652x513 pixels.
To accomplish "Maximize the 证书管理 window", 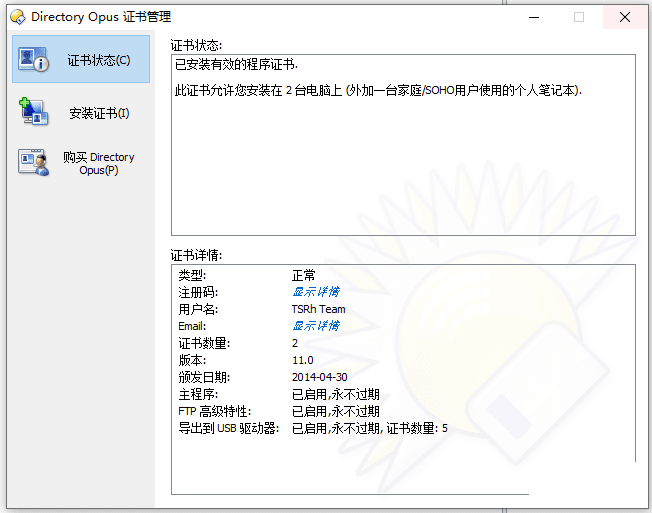I will click(x=579, y=17).
